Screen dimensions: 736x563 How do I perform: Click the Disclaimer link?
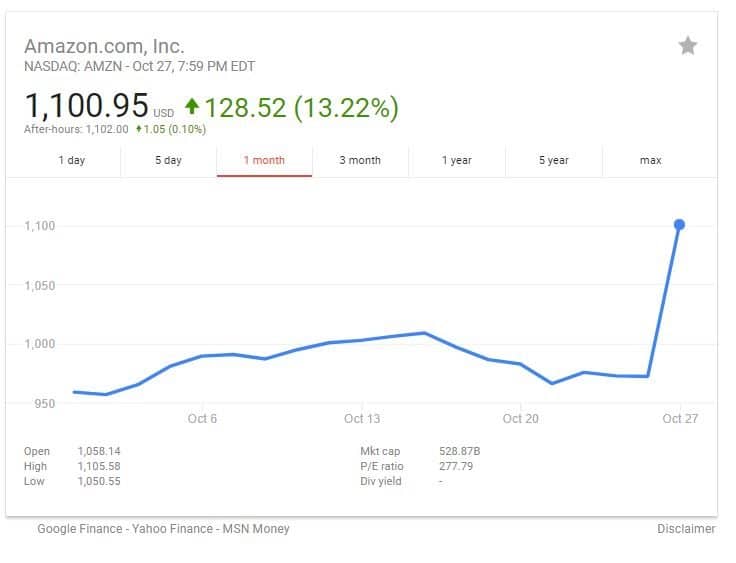pos(686,528)
